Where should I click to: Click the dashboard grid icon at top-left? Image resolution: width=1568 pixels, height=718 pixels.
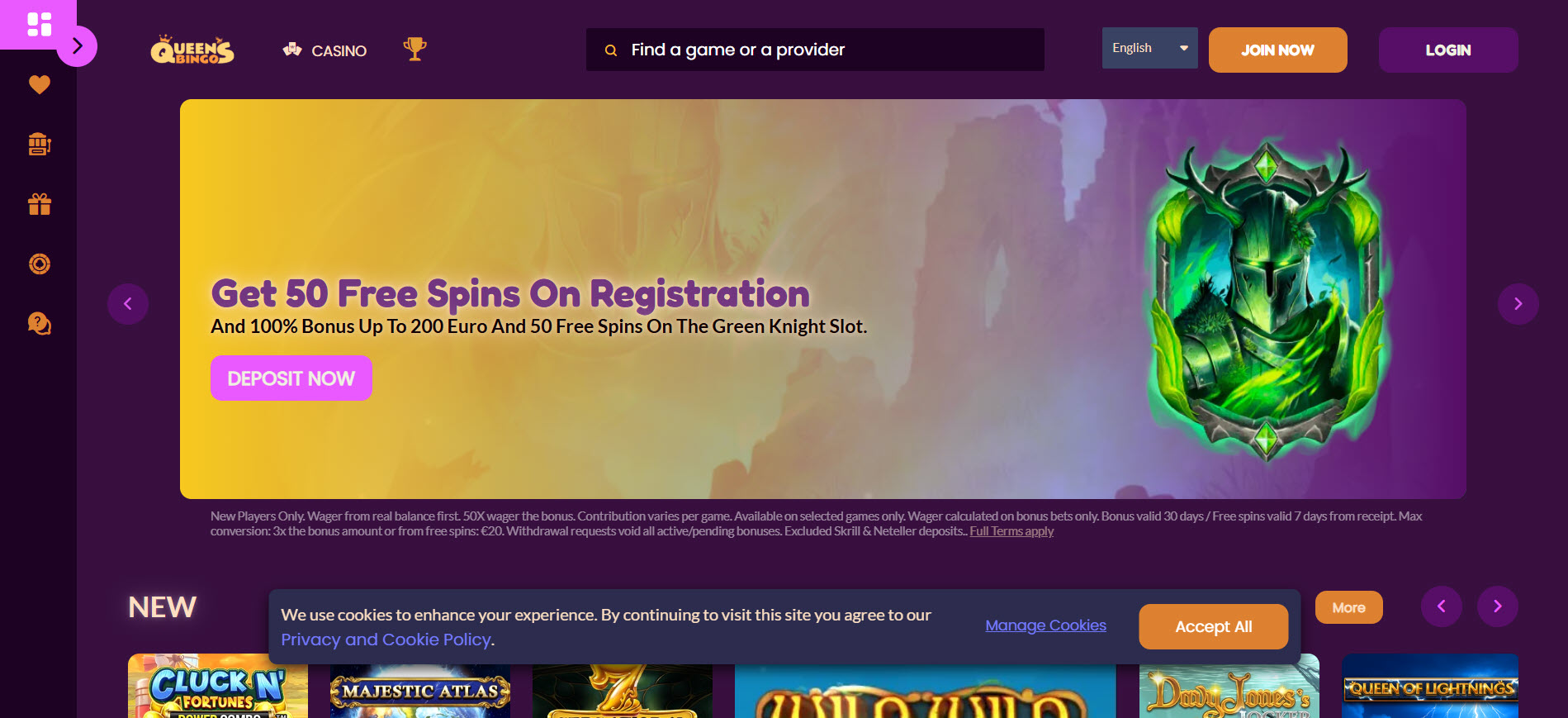39,24
